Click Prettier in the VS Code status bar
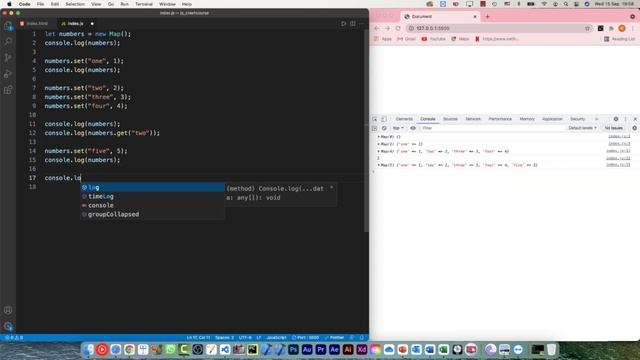 (x=334, y=338)
